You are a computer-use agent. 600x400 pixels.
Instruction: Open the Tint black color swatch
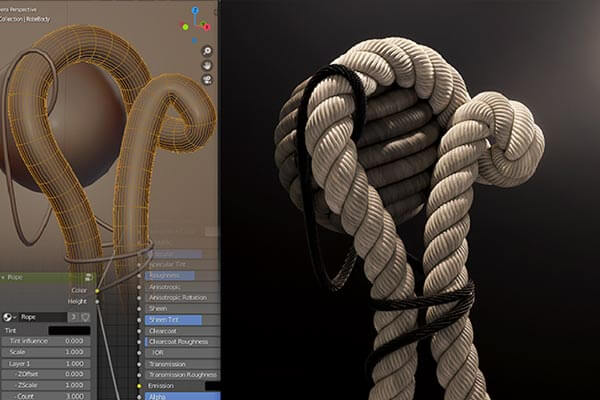[69, 330]
